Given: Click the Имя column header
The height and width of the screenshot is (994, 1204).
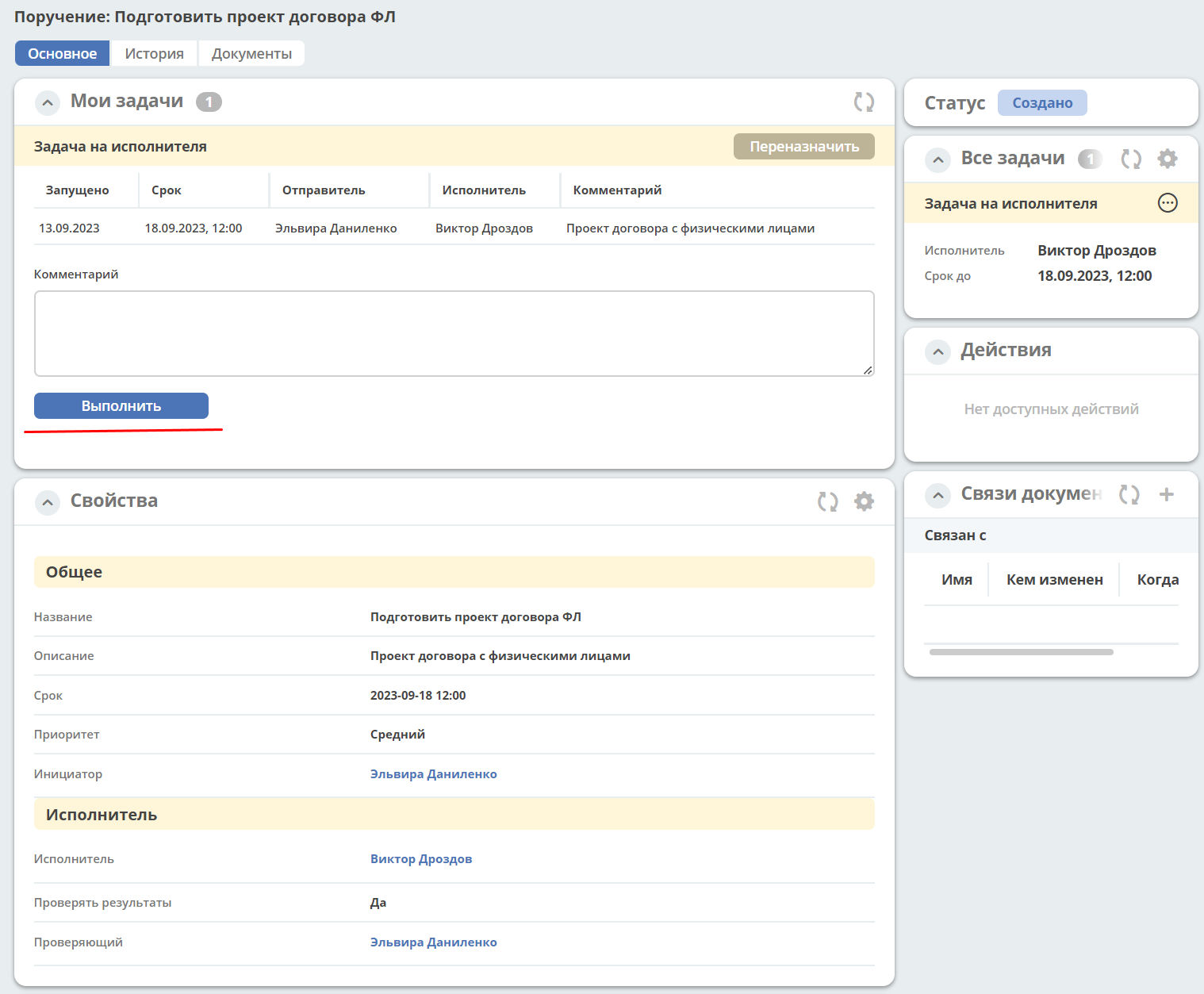Looking at the screenshot, I should 957,580.
